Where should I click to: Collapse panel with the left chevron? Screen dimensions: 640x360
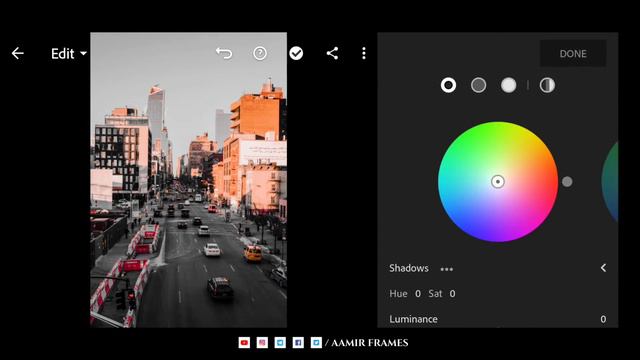[603, 268]
